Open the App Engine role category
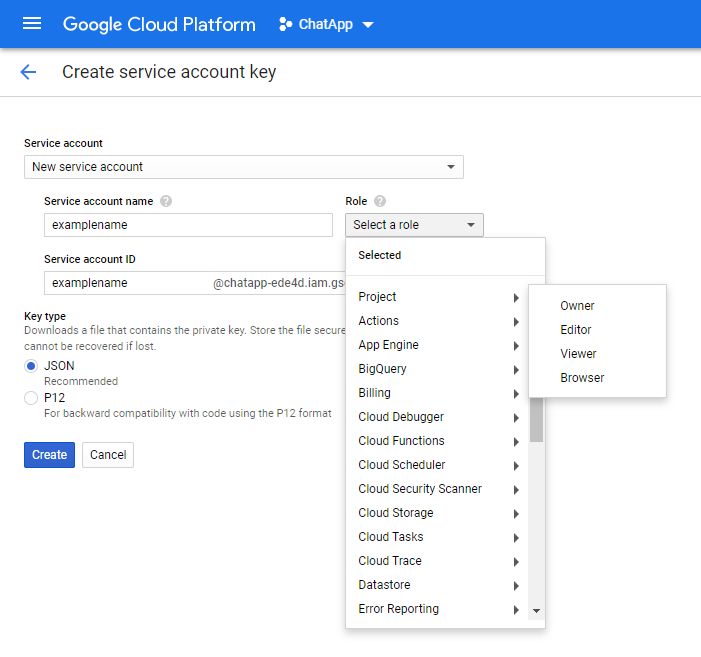701x657 pixels. [389, 345]
